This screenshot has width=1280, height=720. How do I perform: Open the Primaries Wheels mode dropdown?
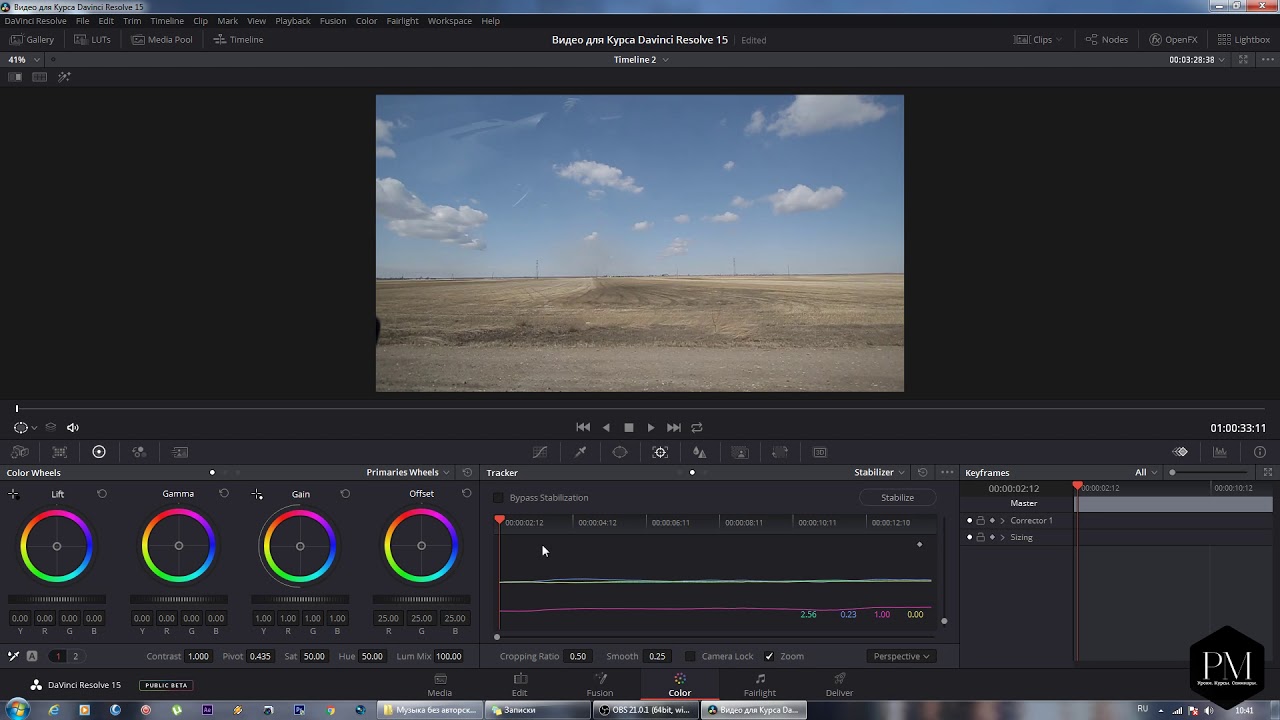[x=409, y=472]
